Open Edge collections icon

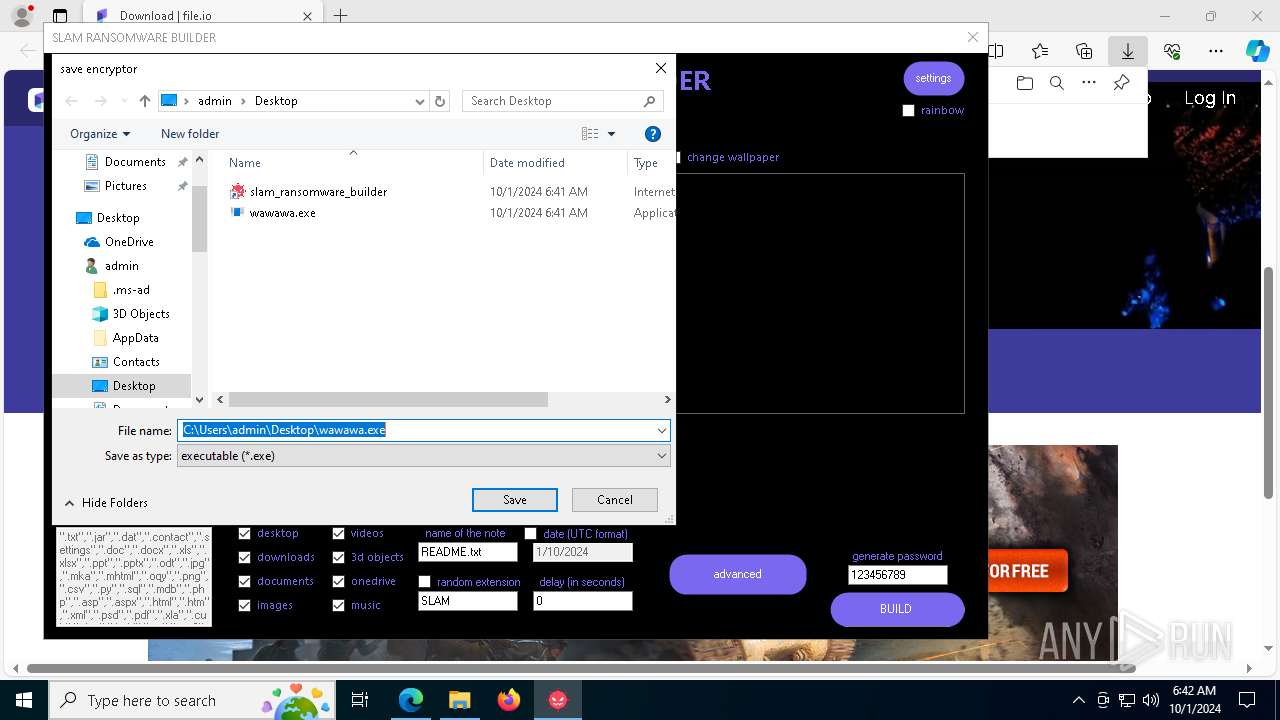coord(1084,51)
